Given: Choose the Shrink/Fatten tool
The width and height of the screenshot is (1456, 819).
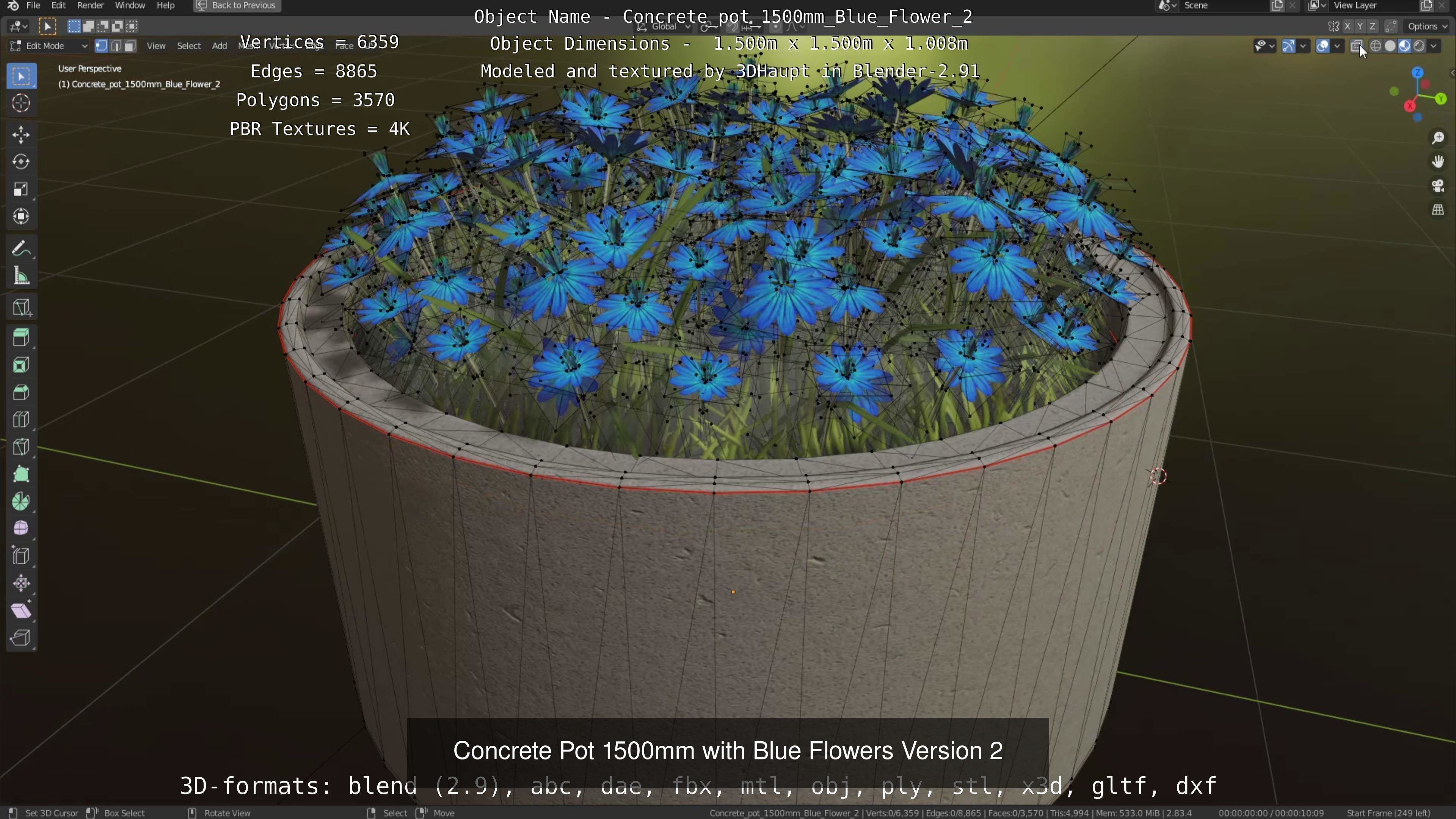Looking at the screenshot, I should (x=22, y=583).
